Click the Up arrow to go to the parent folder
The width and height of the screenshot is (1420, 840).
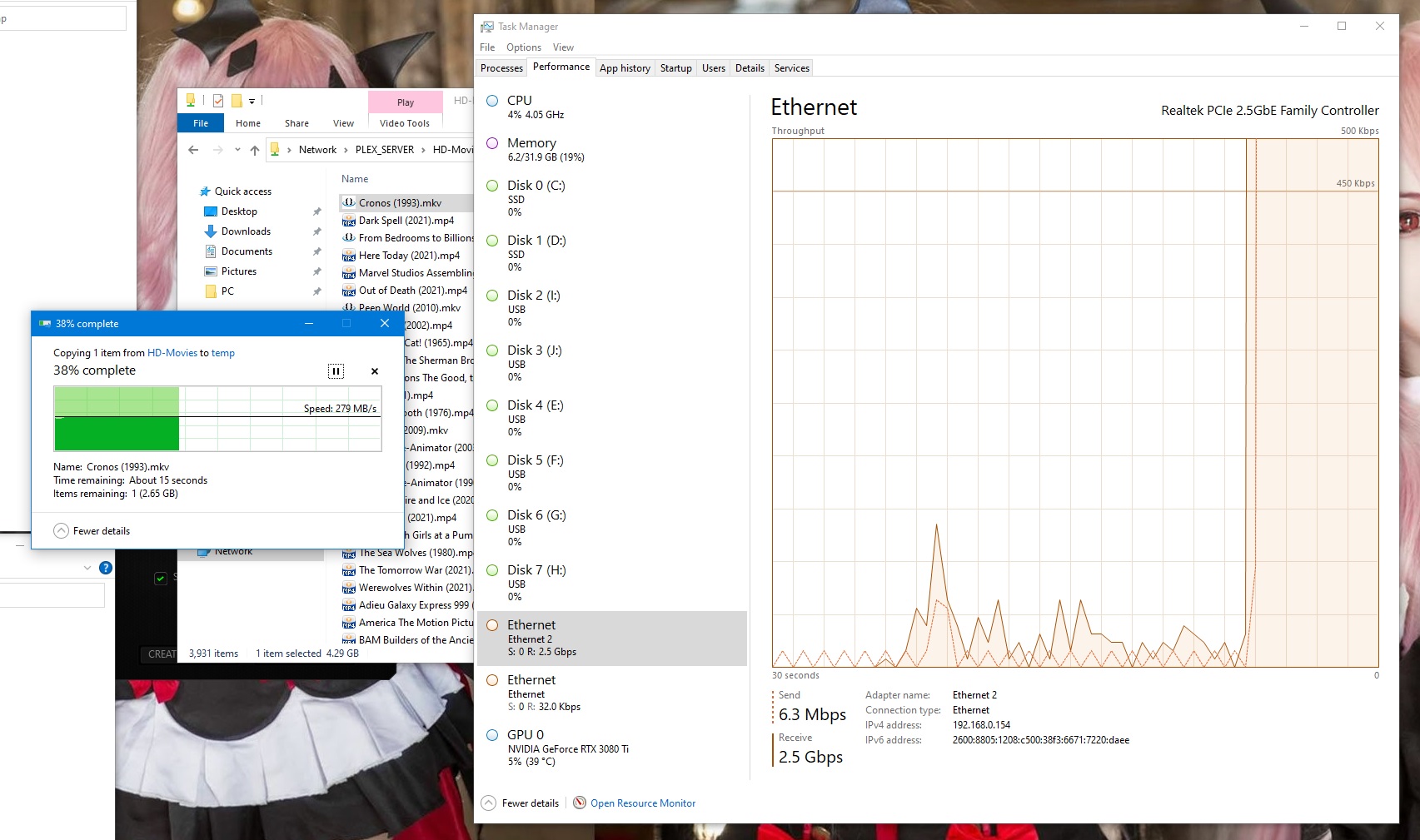pos(255,149)
